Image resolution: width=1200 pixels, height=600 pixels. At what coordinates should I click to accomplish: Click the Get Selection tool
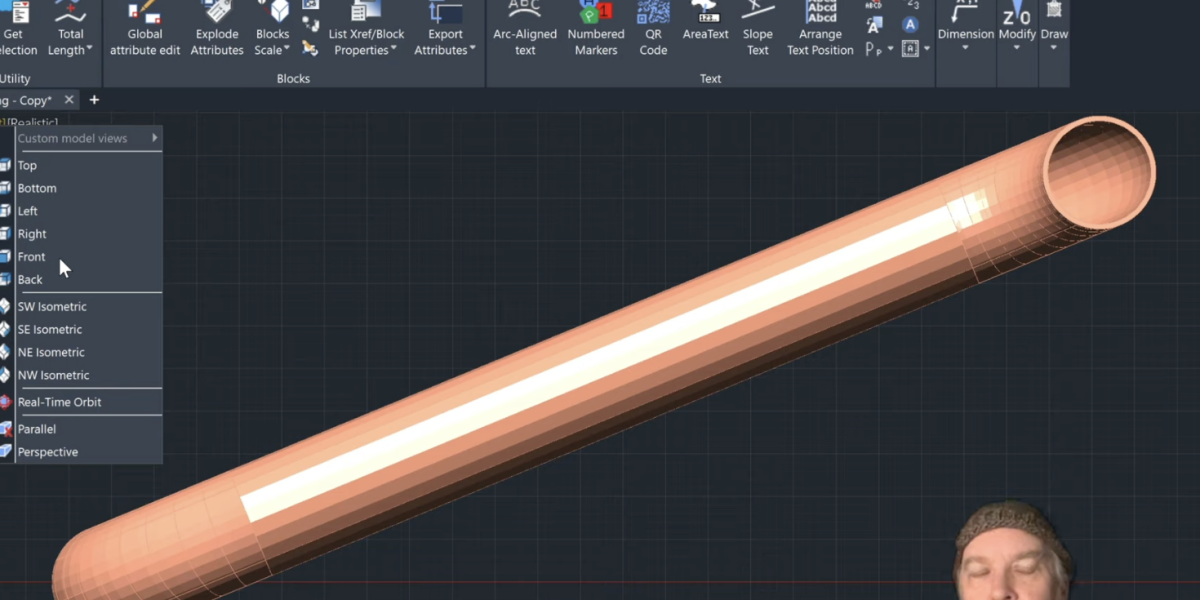tap(17, 30)
